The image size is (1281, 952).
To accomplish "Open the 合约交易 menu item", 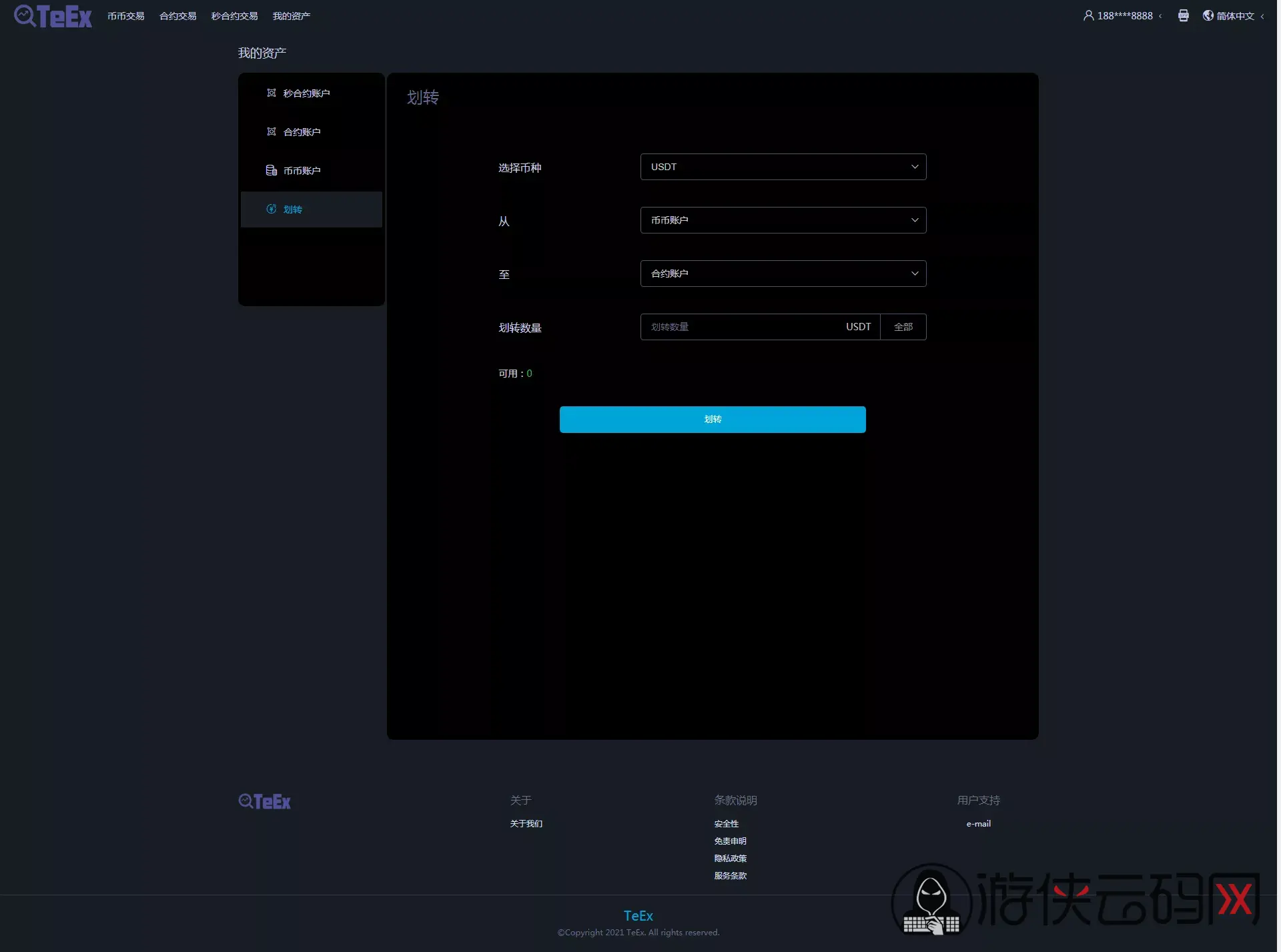I will coord(178,16).
